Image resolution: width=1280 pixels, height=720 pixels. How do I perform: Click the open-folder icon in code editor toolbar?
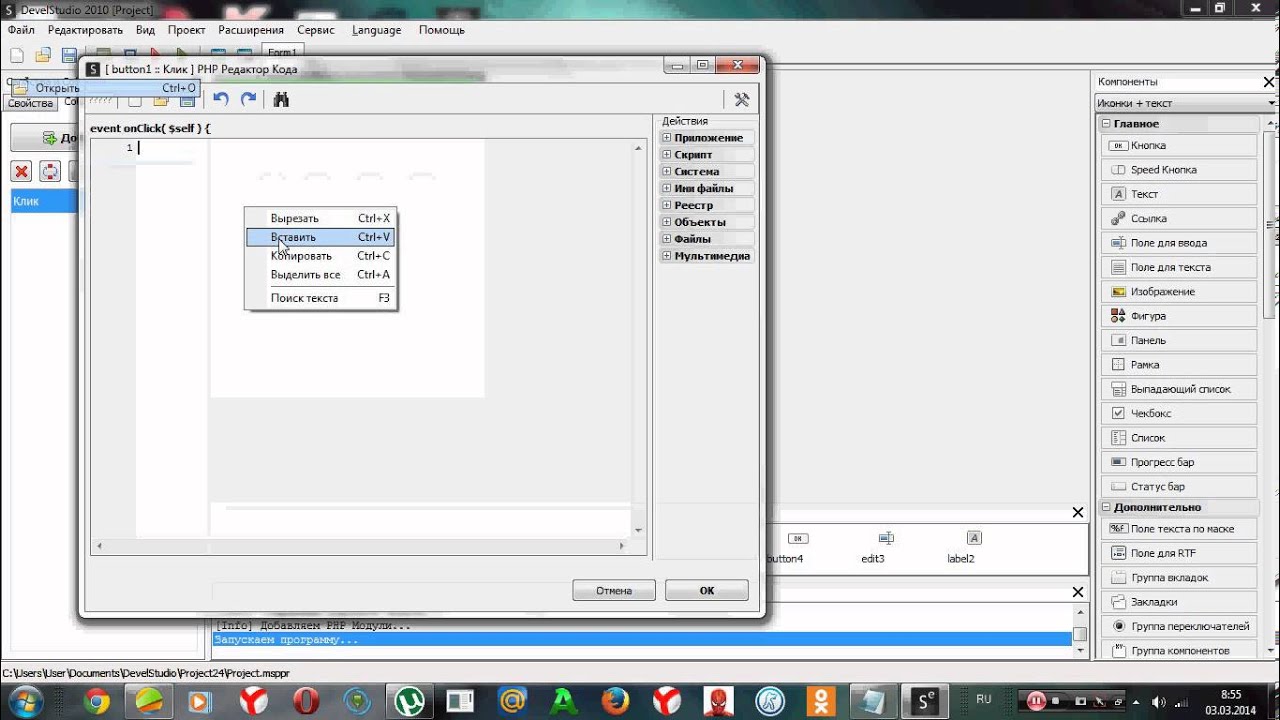point(161,101)
